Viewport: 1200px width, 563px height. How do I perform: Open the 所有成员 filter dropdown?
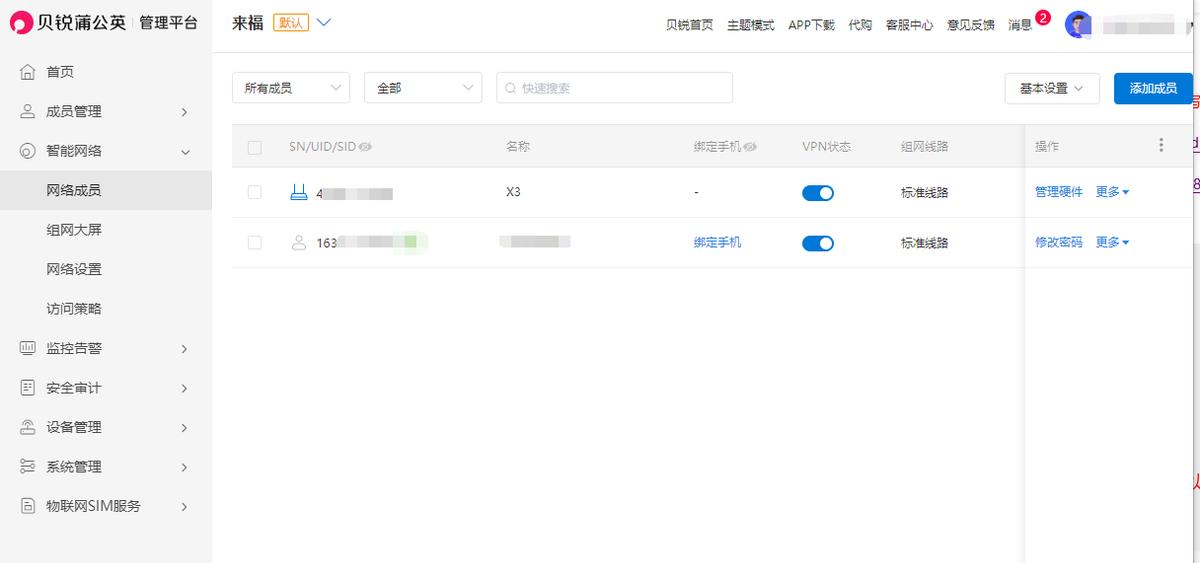(x=291, y=88)
